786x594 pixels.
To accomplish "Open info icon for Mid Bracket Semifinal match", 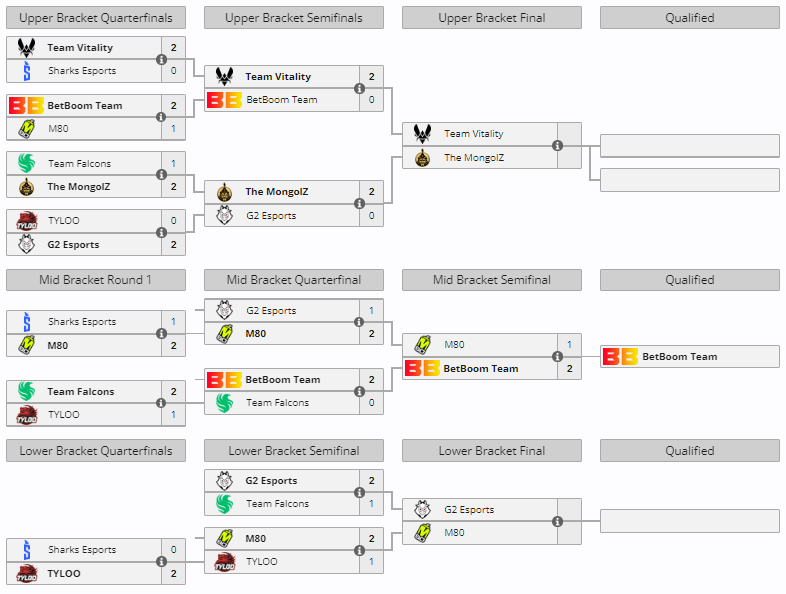I will click(x=558, y=356).
